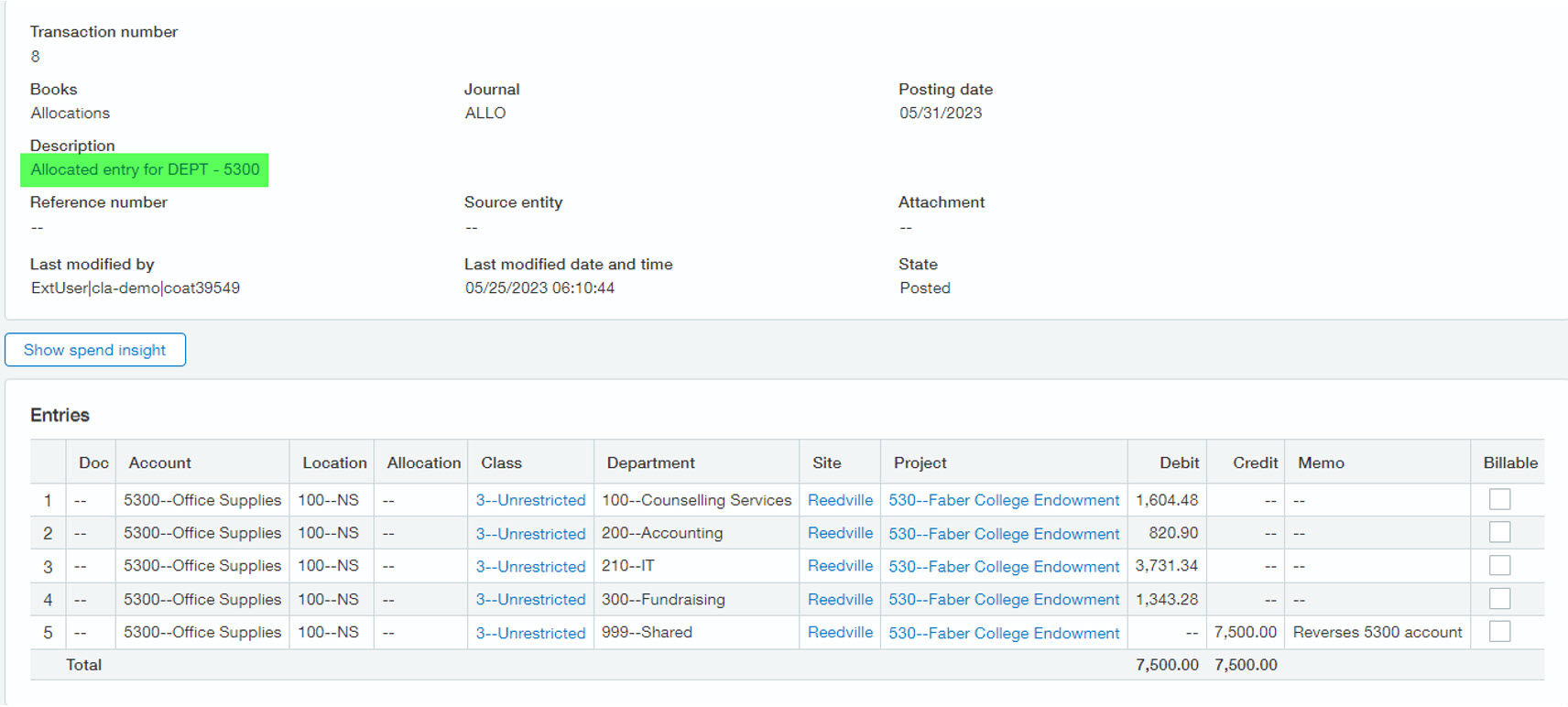Click the Department column header
Viewport: 1568px width, 707px height.
pyautogui.click(x=650, y=462)
